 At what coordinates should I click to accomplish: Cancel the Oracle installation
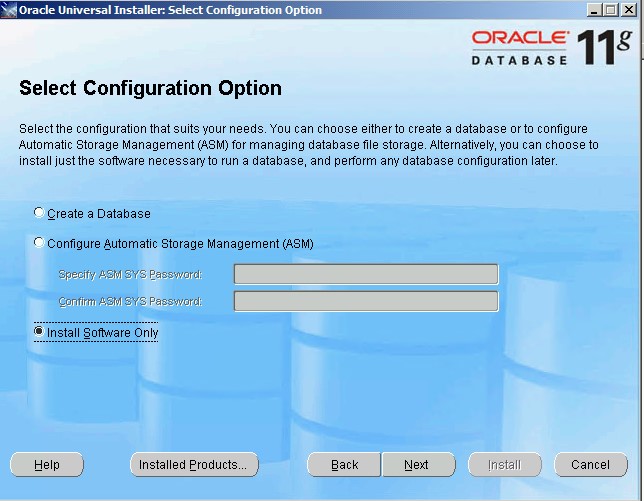point(590,465)
